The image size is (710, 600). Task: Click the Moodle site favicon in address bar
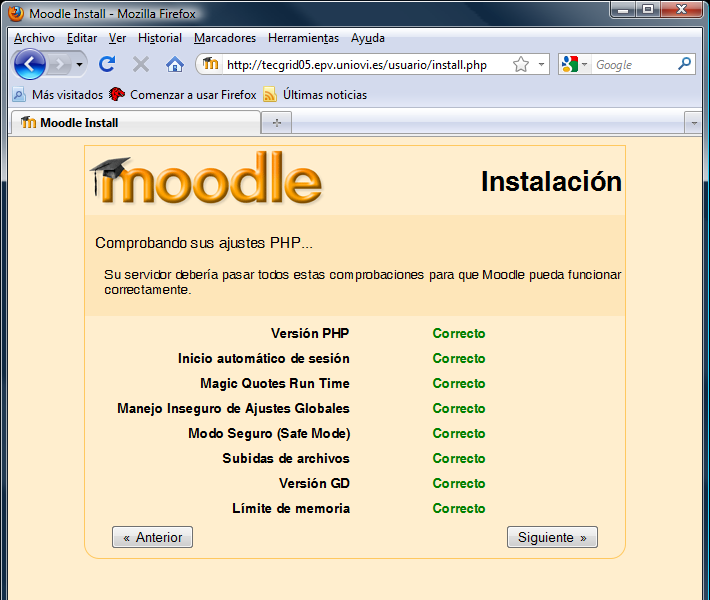pos(211,64)
